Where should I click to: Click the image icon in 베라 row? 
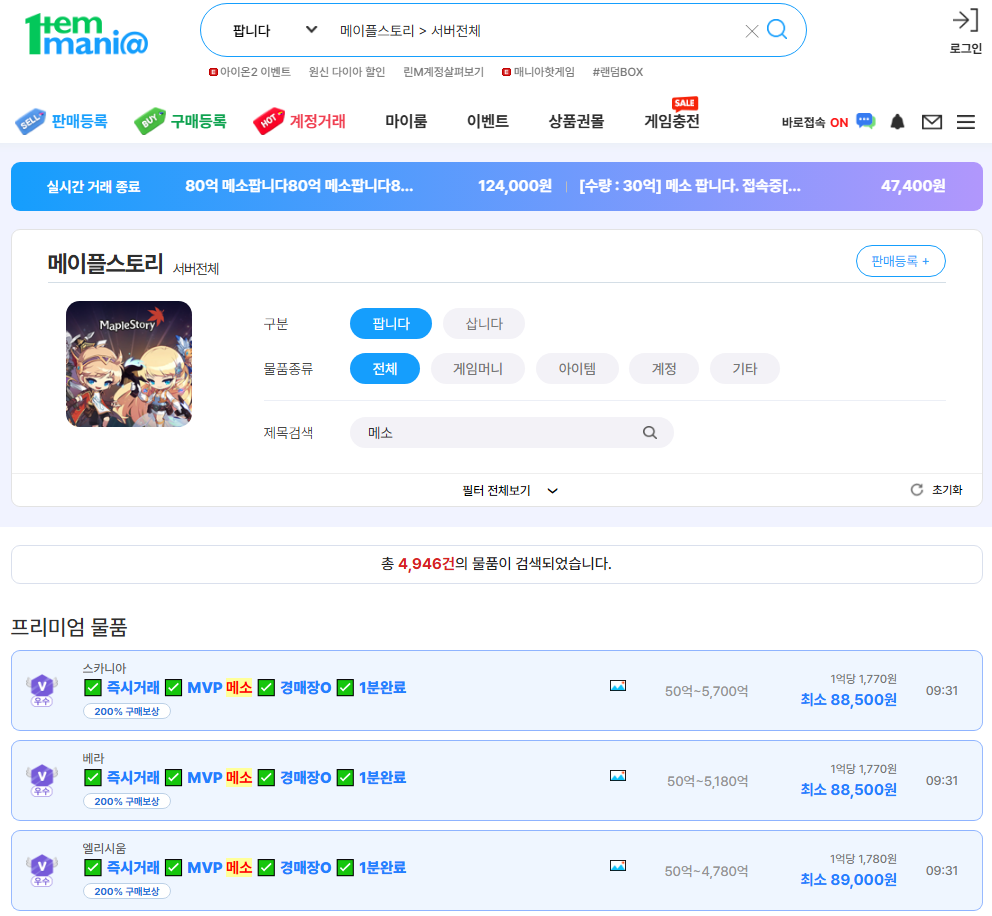pyautogui.click(x=618, y=776)
